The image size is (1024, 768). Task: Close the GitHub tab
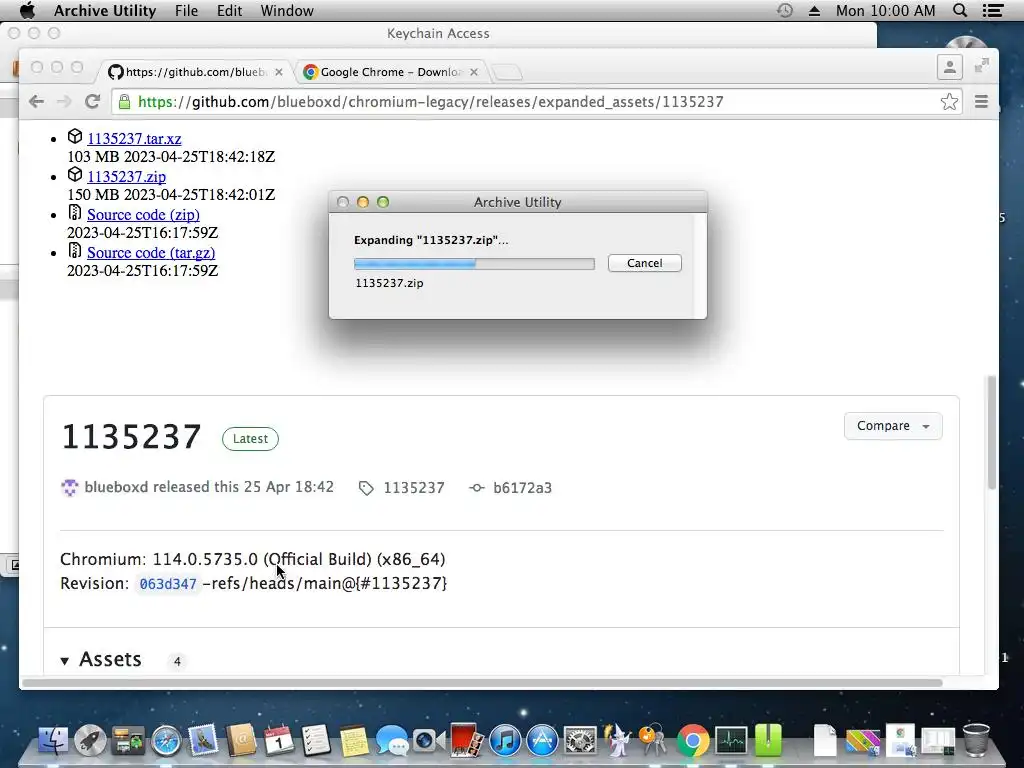[279, 72]
